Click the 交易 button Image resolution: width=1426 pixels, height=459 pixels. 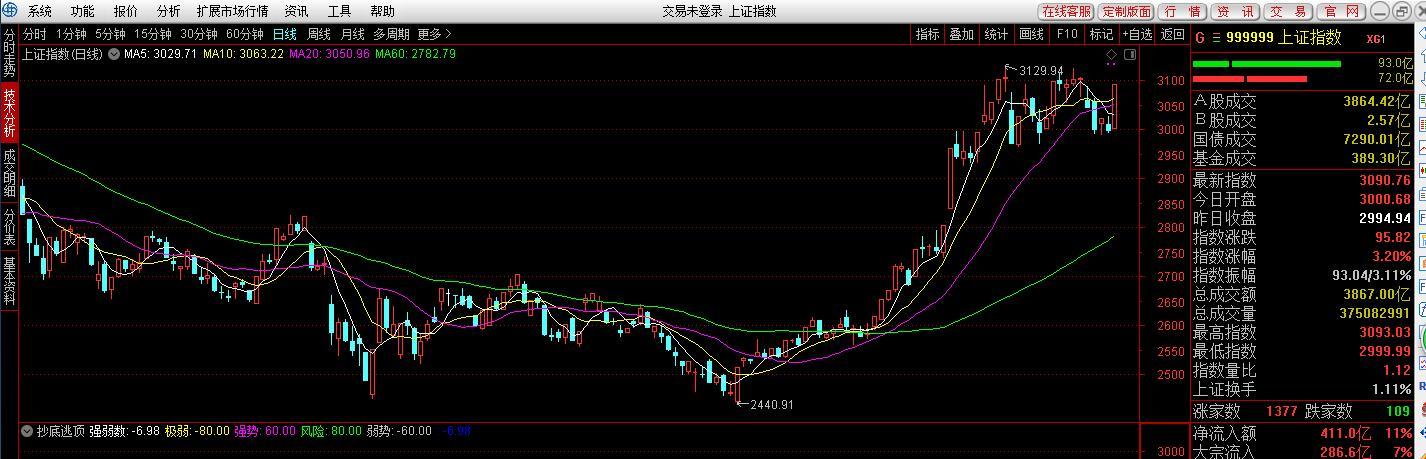click(1288, 11)
